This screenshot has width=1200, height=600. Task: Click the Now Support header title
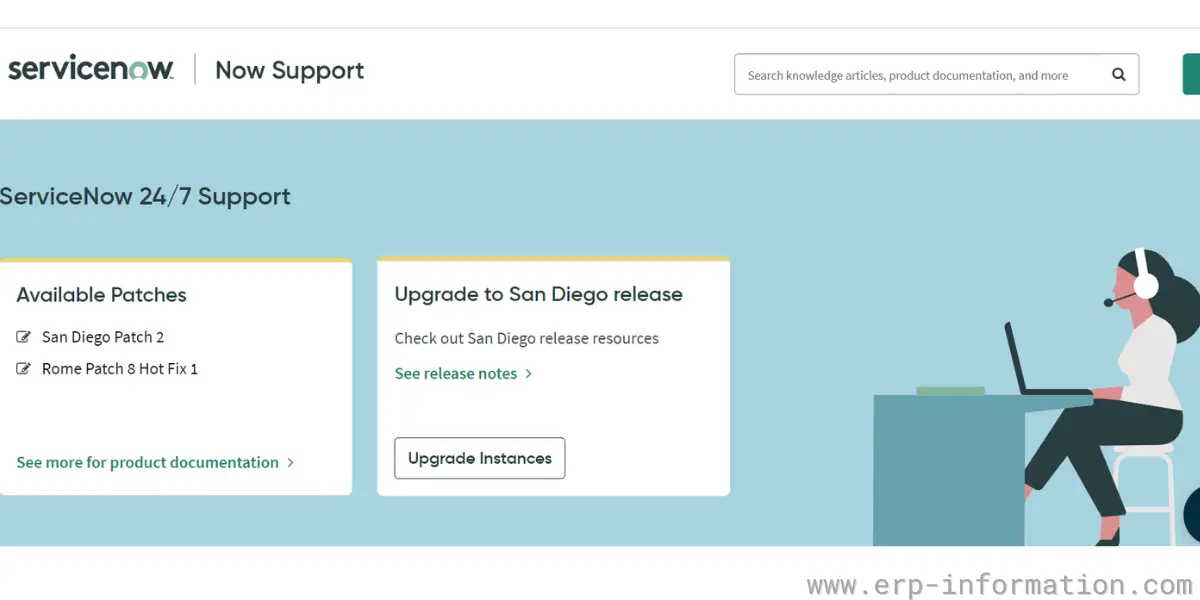[290, 70]
